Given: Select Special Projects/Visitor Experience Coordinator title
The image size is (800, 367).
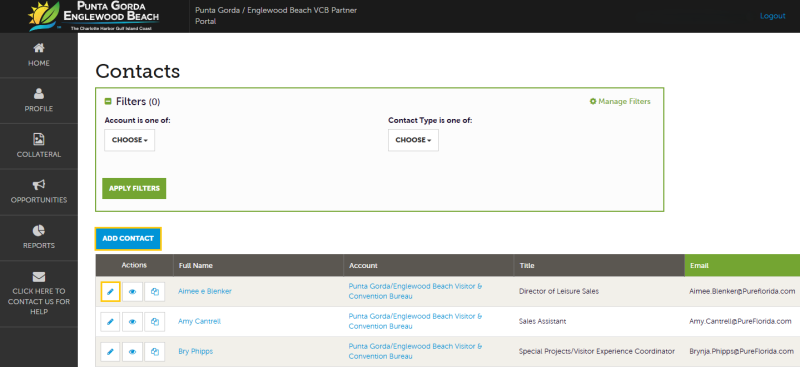Looking at the screenshot, I should 597,352.
